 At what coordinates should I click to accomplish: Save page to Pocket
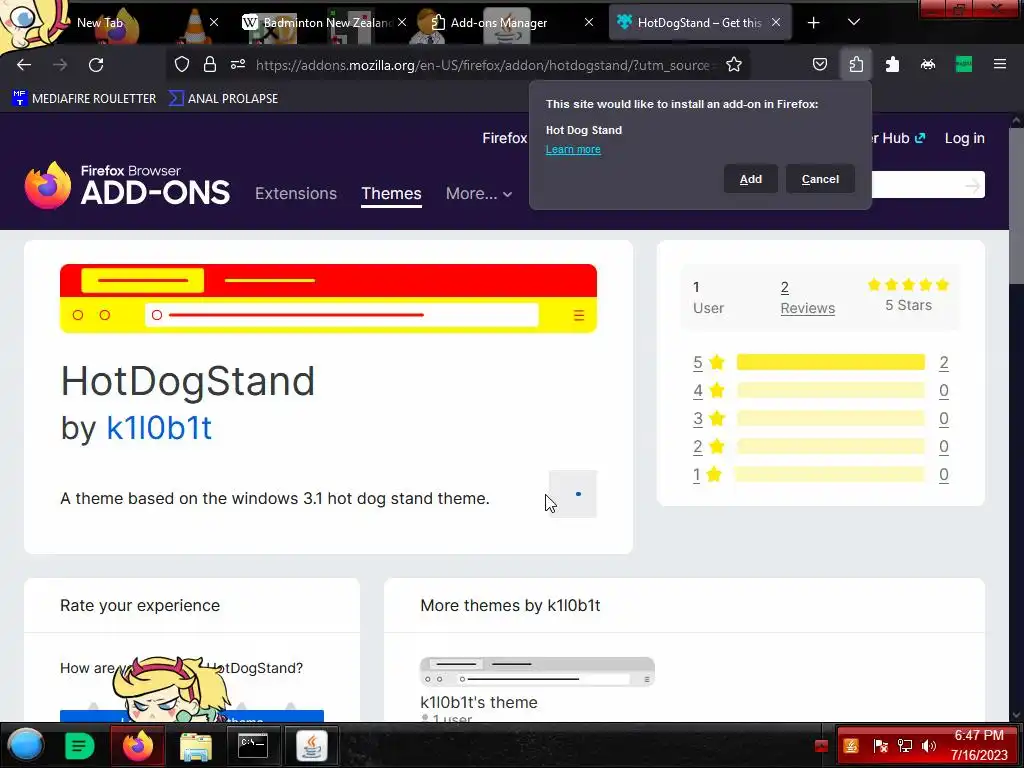tap(820, 64)
